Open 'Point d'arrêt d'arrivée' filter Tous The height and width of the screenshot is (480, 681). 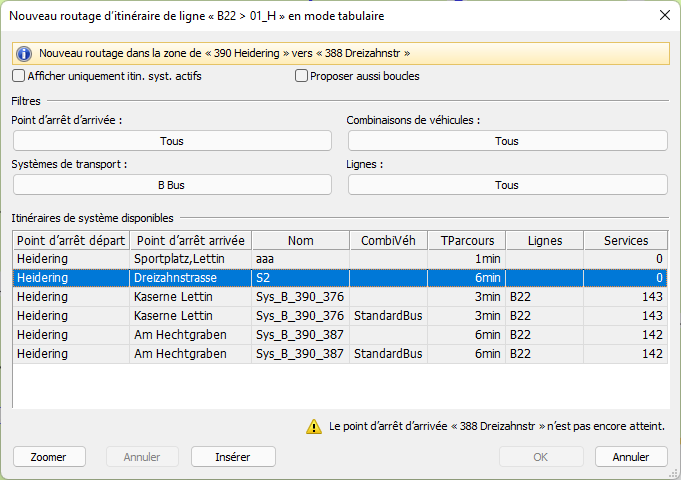[x=171, y=141]
